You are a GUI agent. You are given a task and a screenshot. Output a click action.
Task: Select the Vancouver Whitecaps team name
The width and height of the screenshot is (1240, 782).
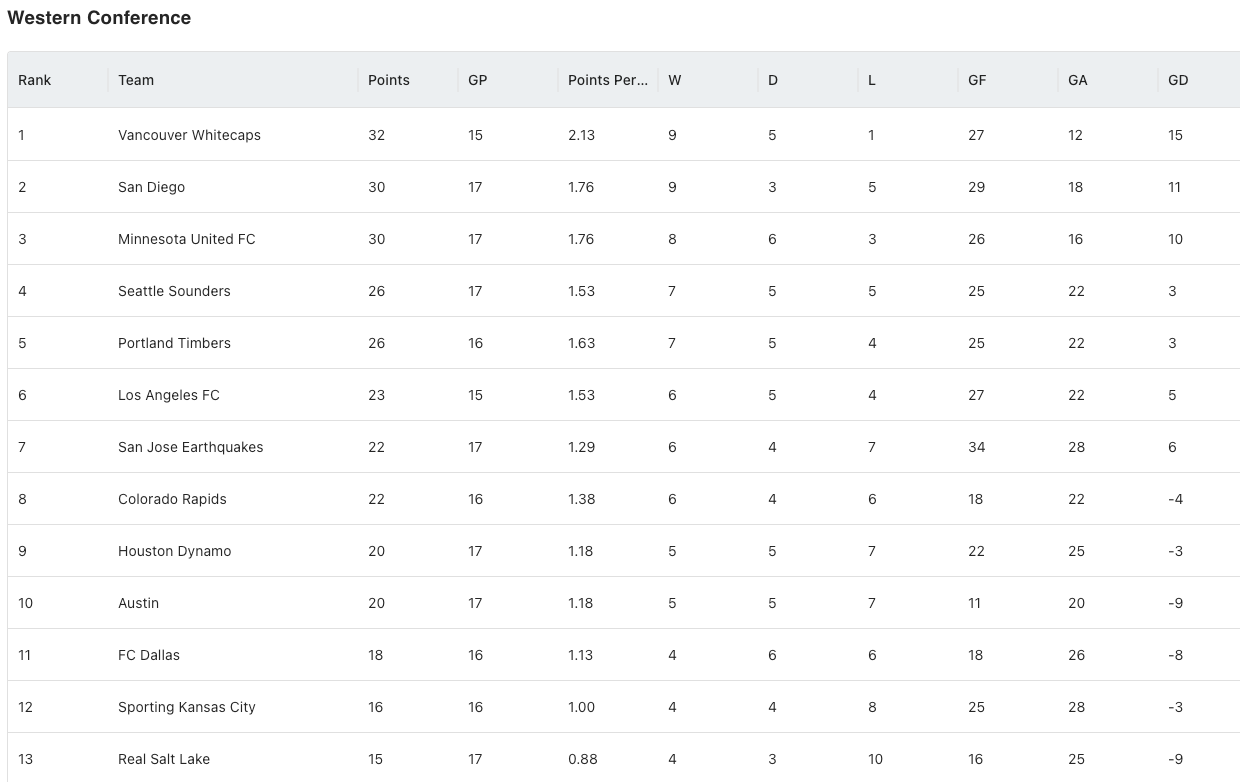[x=189, y=135]
